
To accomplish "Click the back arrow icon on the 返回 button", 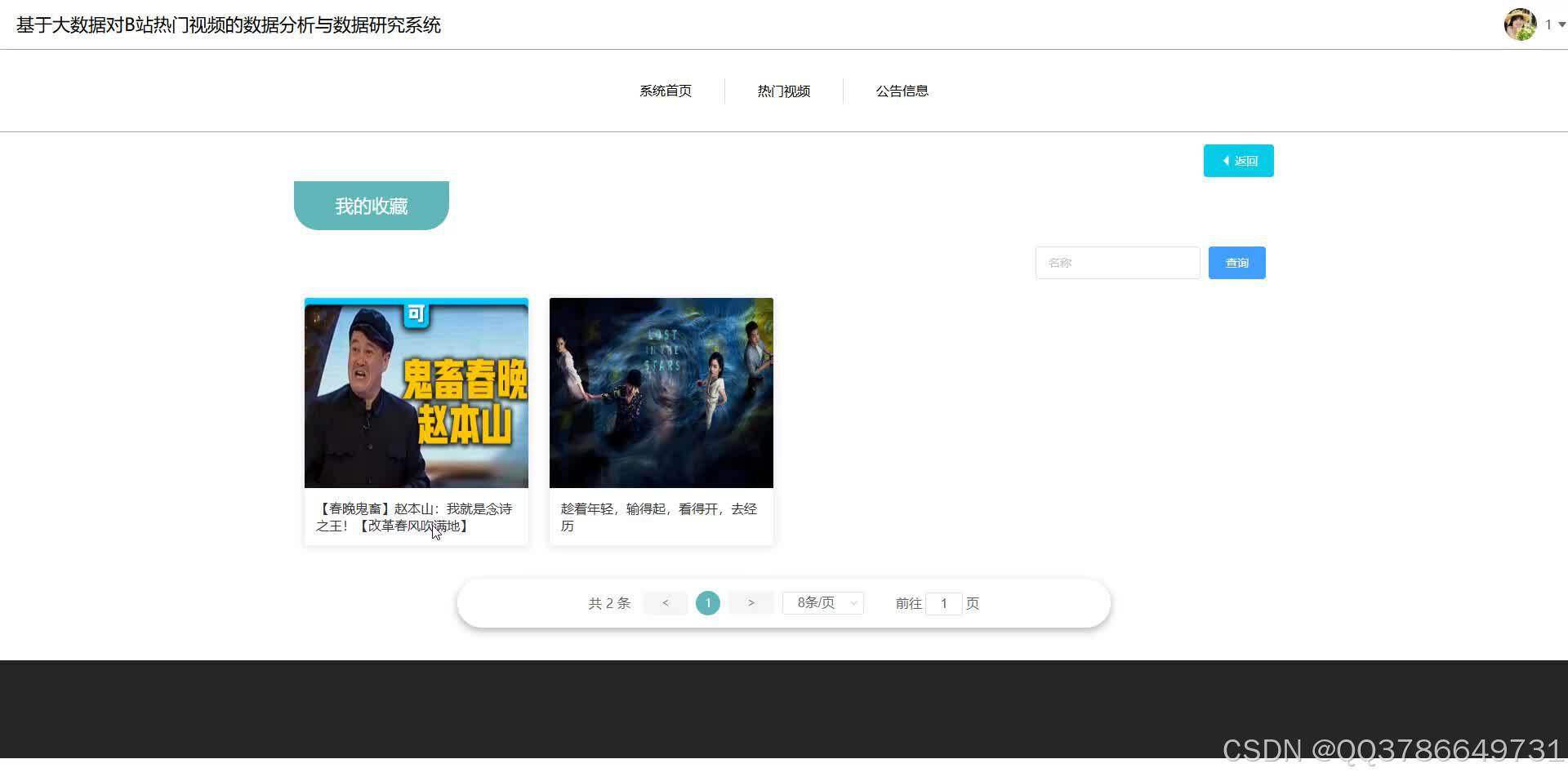I will (1226, 160).
